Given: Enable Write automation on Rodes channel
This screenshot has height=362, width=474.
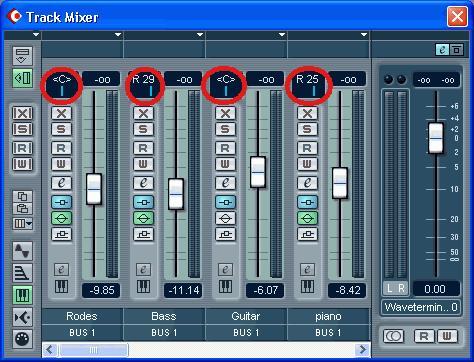Looking at the screenshot, I should [61, 164].
